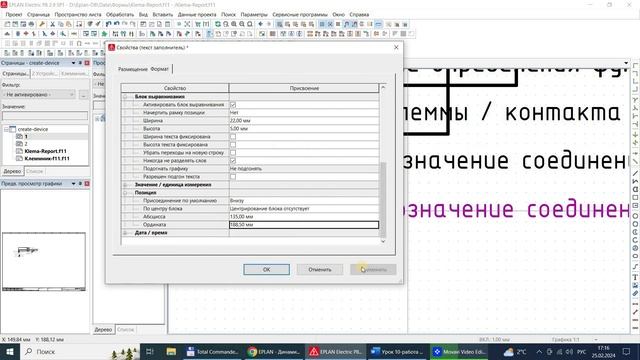Click the magnifier Zoom in icon

(x=234, y=24)
